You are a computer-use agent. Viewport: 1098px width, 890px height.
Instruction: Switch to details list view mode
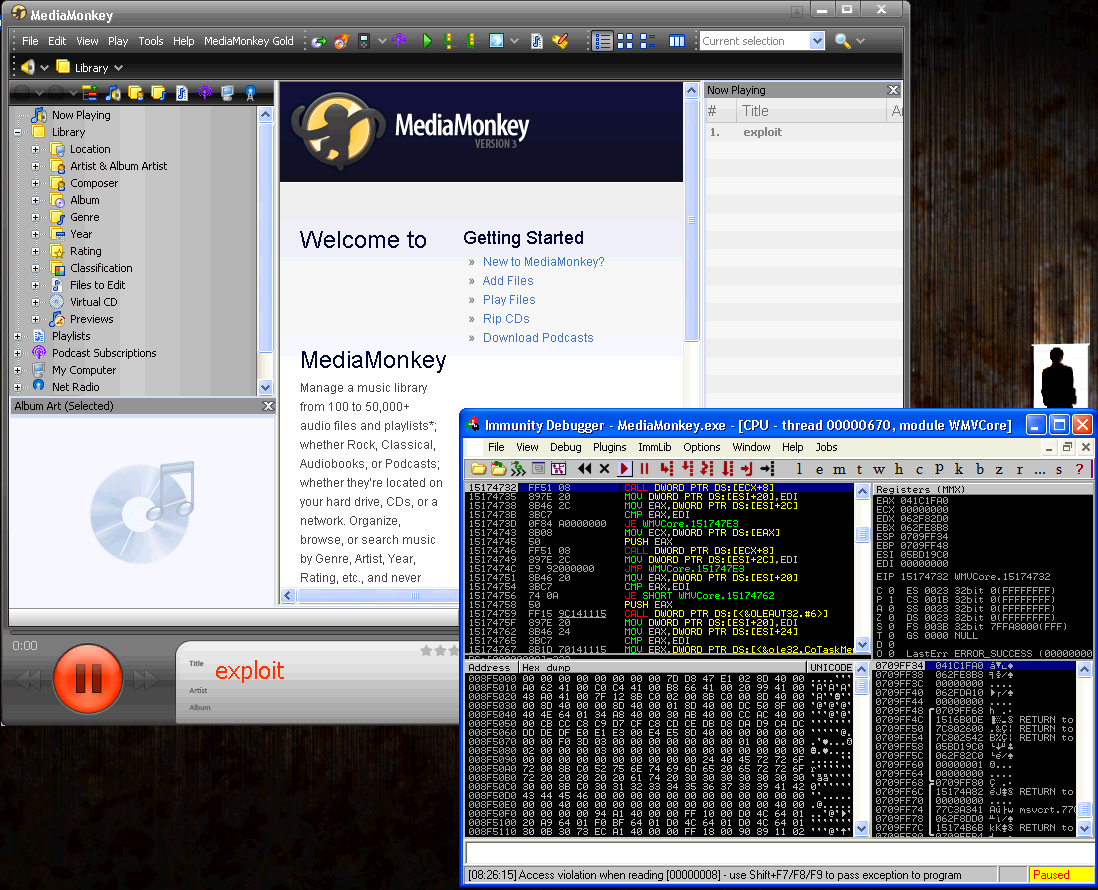click(x=602, y=41)
